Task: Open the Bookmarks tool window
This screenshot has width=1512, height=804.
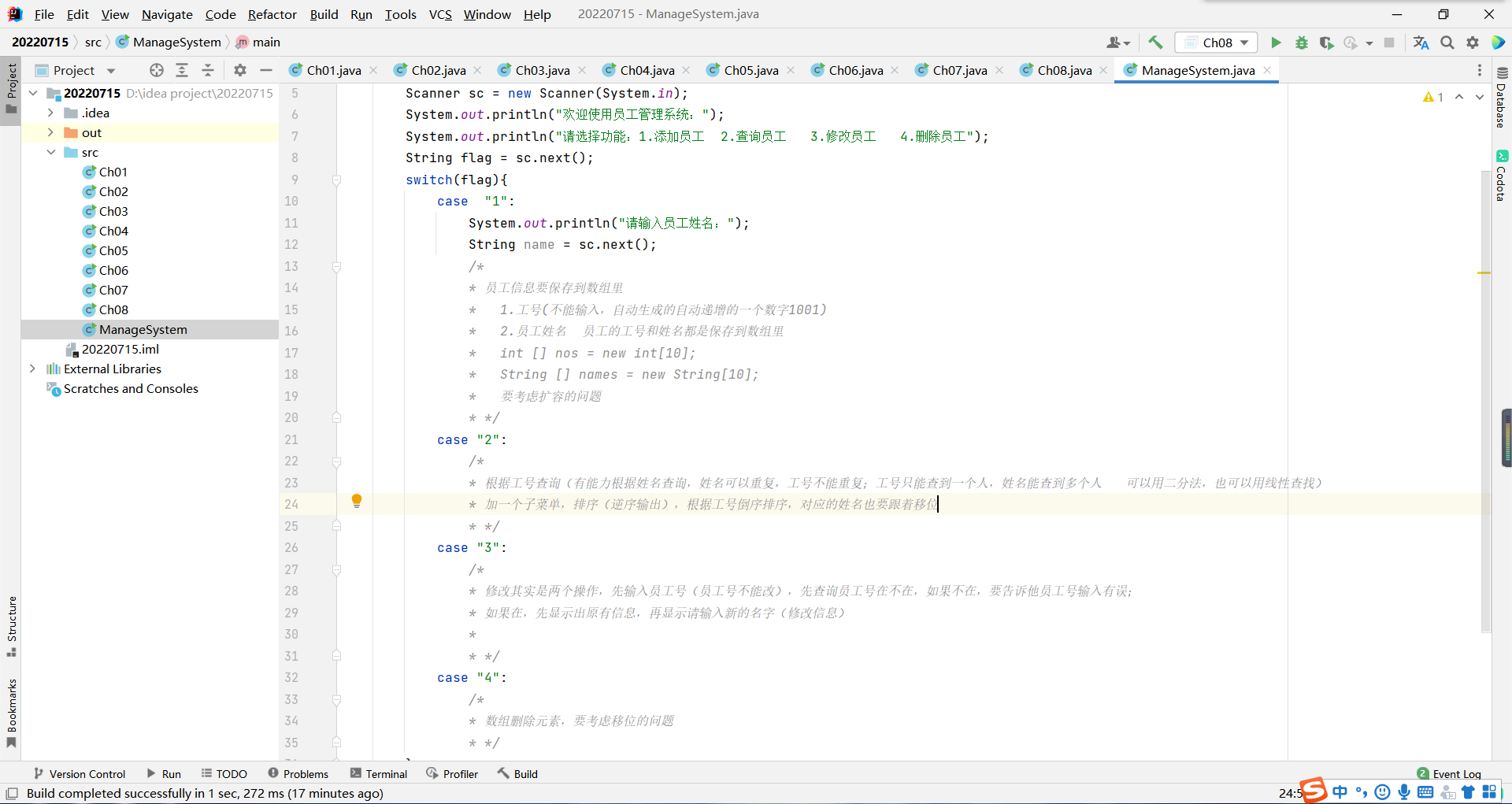Action: pyautogui.click(x=12, y=713)
